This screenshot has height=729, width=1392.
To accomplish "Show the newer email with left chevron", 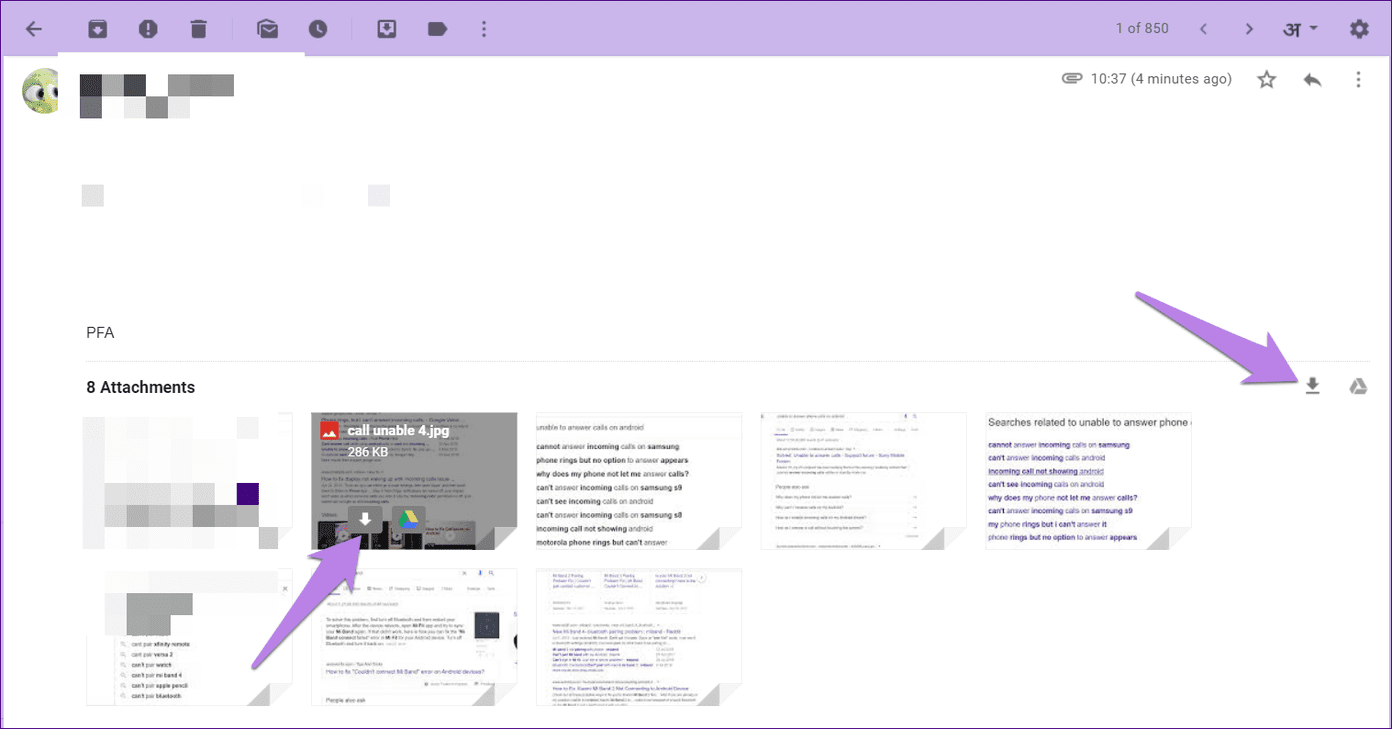I will [x=1203, y=29].
